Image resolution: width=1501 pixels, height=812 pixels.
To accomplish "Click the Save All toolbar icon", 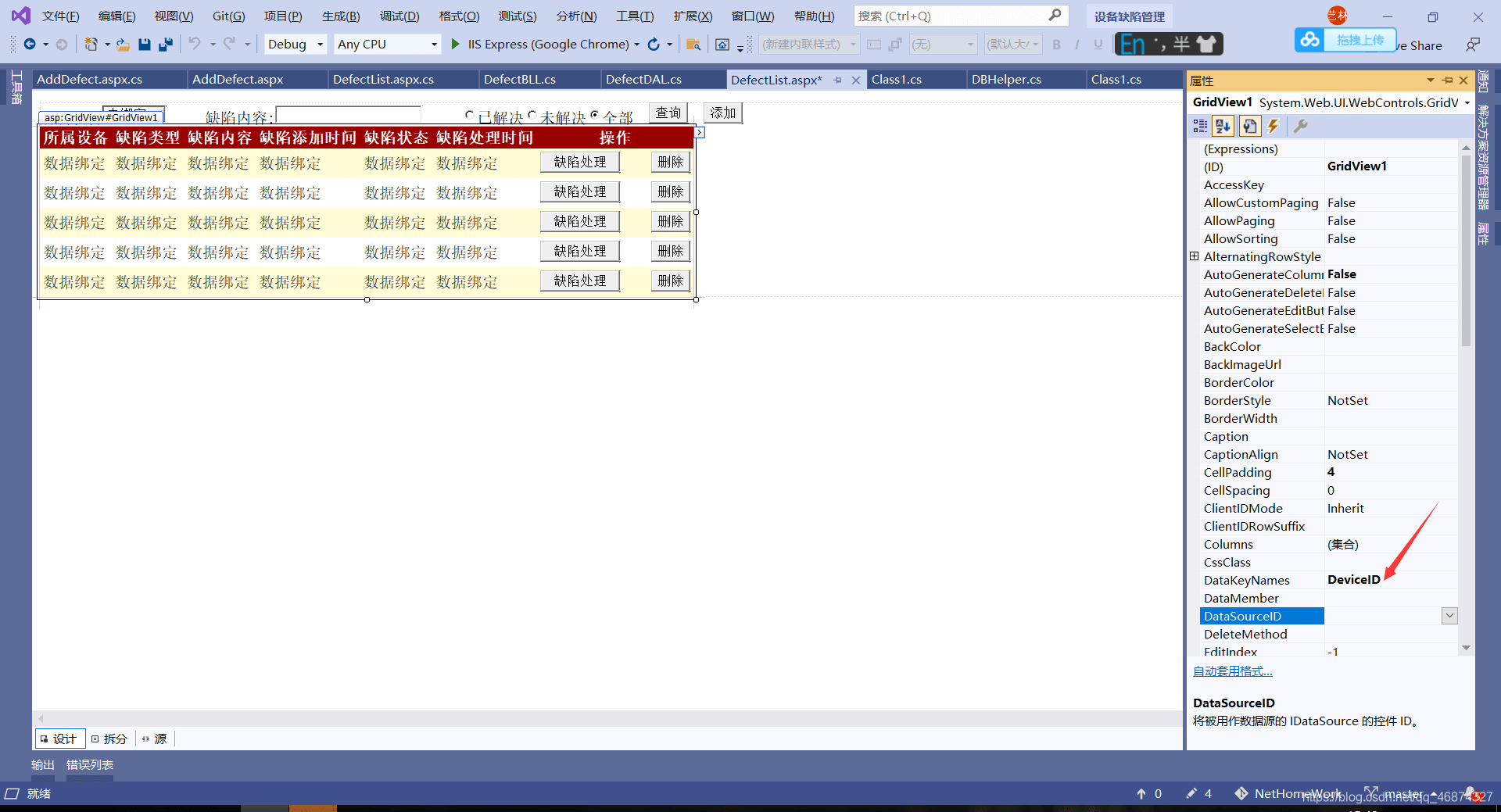I will (x=165, y=45).
